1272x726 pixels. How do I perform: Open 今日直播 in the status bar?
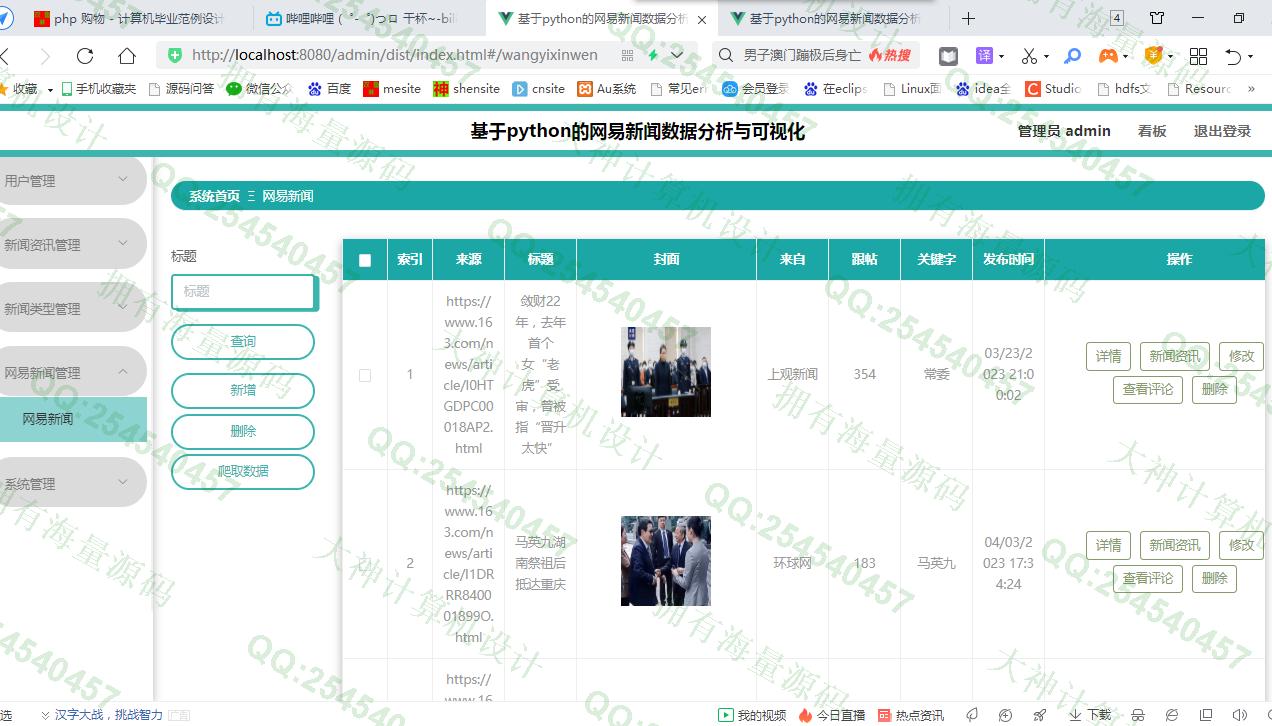pos(831,715)
